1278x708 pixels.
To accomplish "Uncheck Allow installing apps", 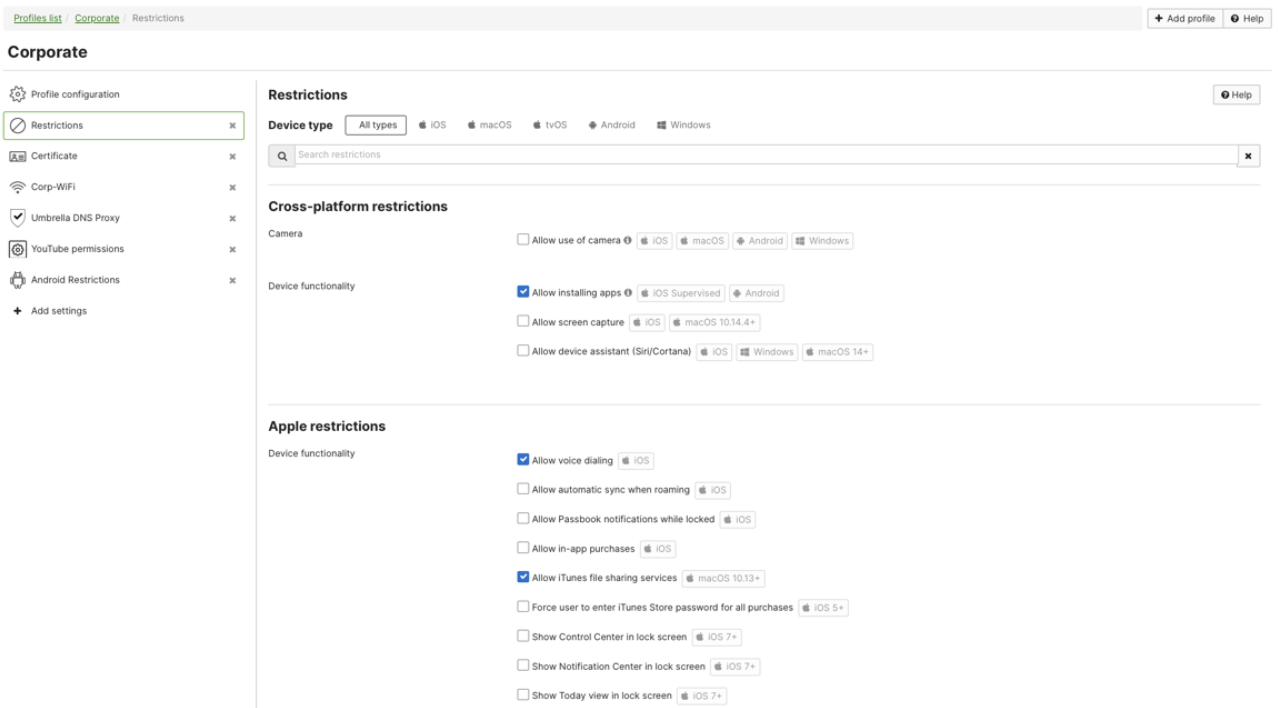I will click(523, 292).
